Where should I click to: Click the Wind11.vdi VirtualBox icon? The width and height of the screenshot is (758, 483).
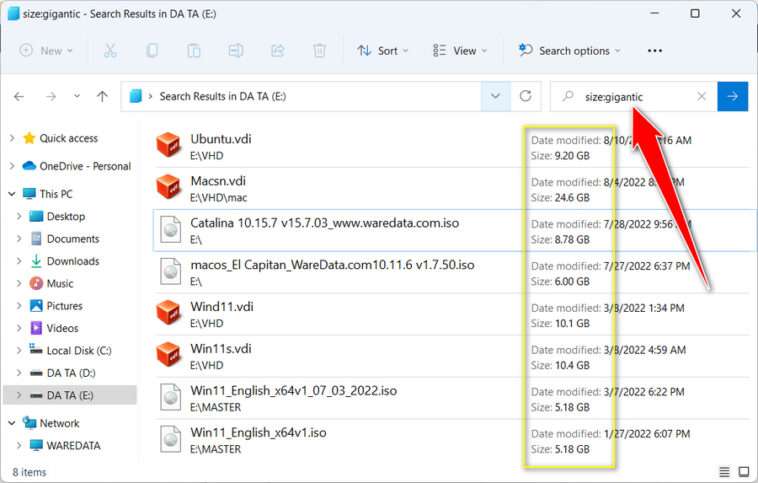168,312
